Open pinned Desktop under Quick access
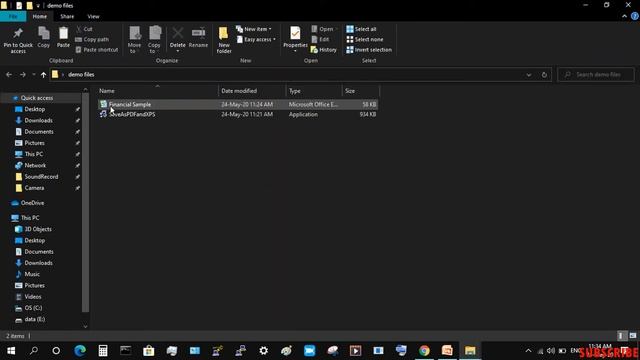 (x=35, y=109)
